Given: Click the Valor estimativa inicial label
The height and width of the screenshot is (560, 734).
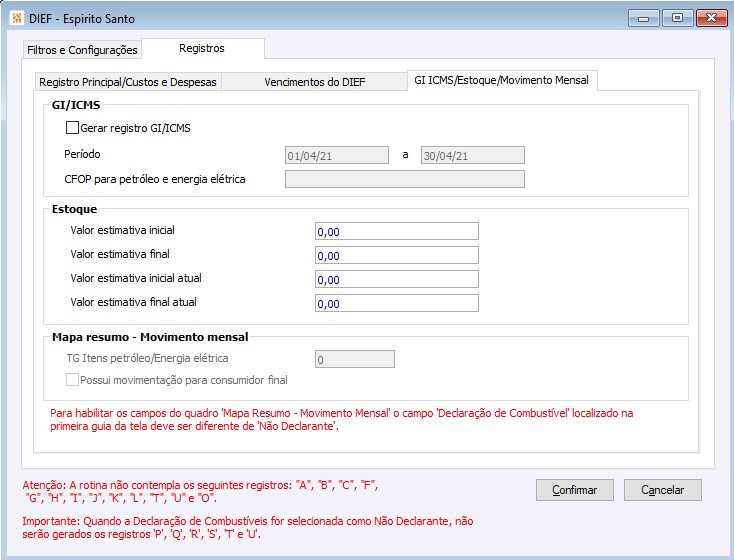Looking at the screenshot, I should (122, 230).
